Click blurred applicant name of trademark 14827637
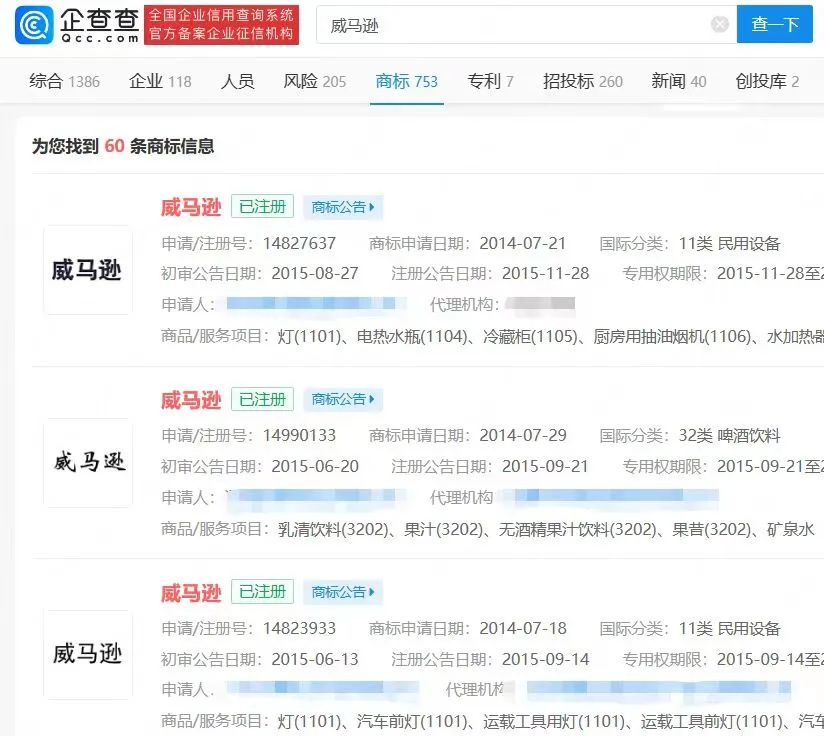The height and width of the screenshot is (736, 824). 315,304
